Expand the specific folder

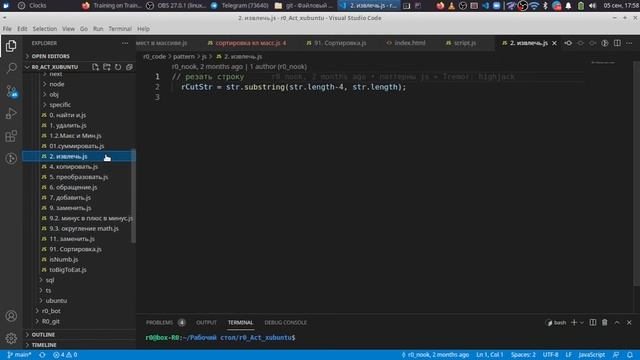pos(60,105)
